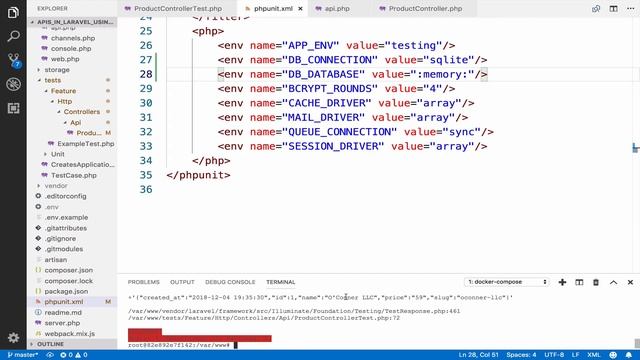Viewport: 640px width, 360px height.
Task: Open errors and warnings count in status bar
Action: click(x=74, y=355)
